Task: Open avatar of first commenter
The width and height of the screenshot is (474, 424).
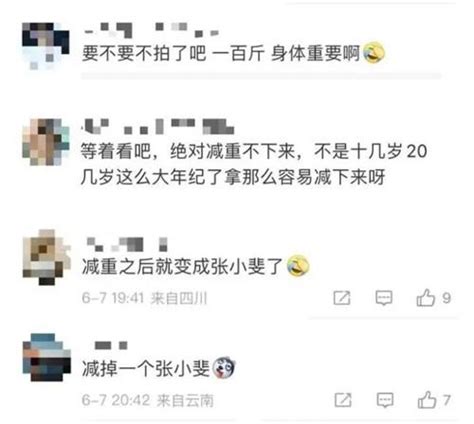Action: 46,46
